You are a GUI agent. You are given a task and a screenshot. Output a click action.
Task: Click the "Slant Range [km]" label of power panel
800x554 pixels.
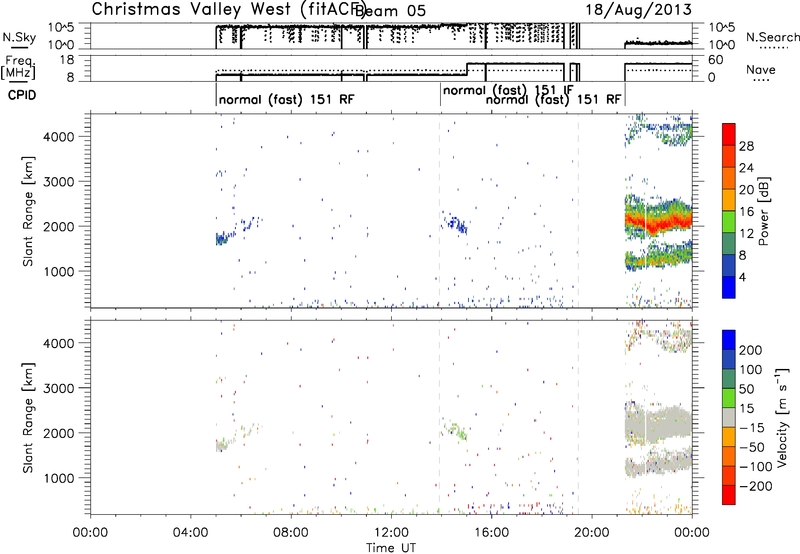coord(28,211)
